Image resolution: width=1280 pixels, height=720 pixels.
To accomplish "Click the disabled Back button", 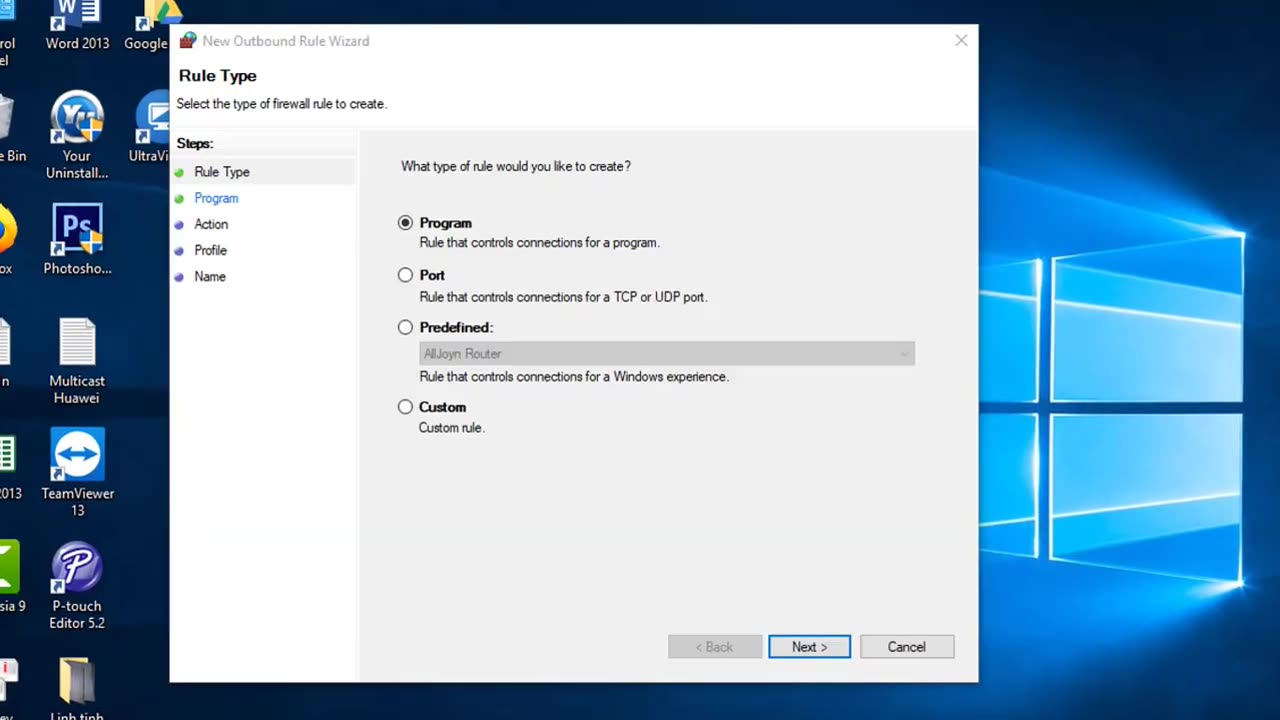I will 715,647.
